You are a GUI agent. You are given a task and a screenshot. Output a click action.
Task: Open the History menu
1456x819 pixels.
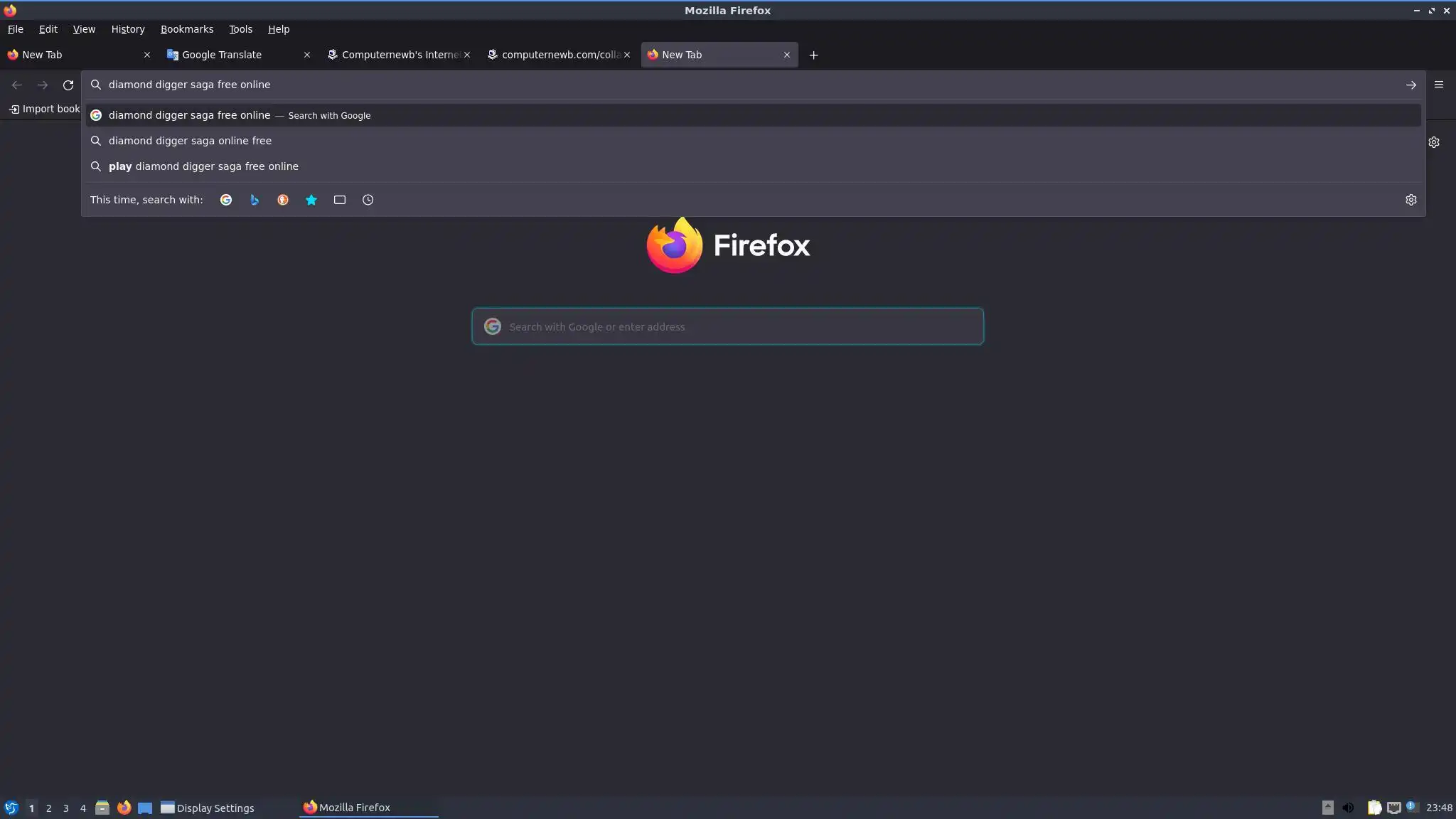tap(127, 29)
